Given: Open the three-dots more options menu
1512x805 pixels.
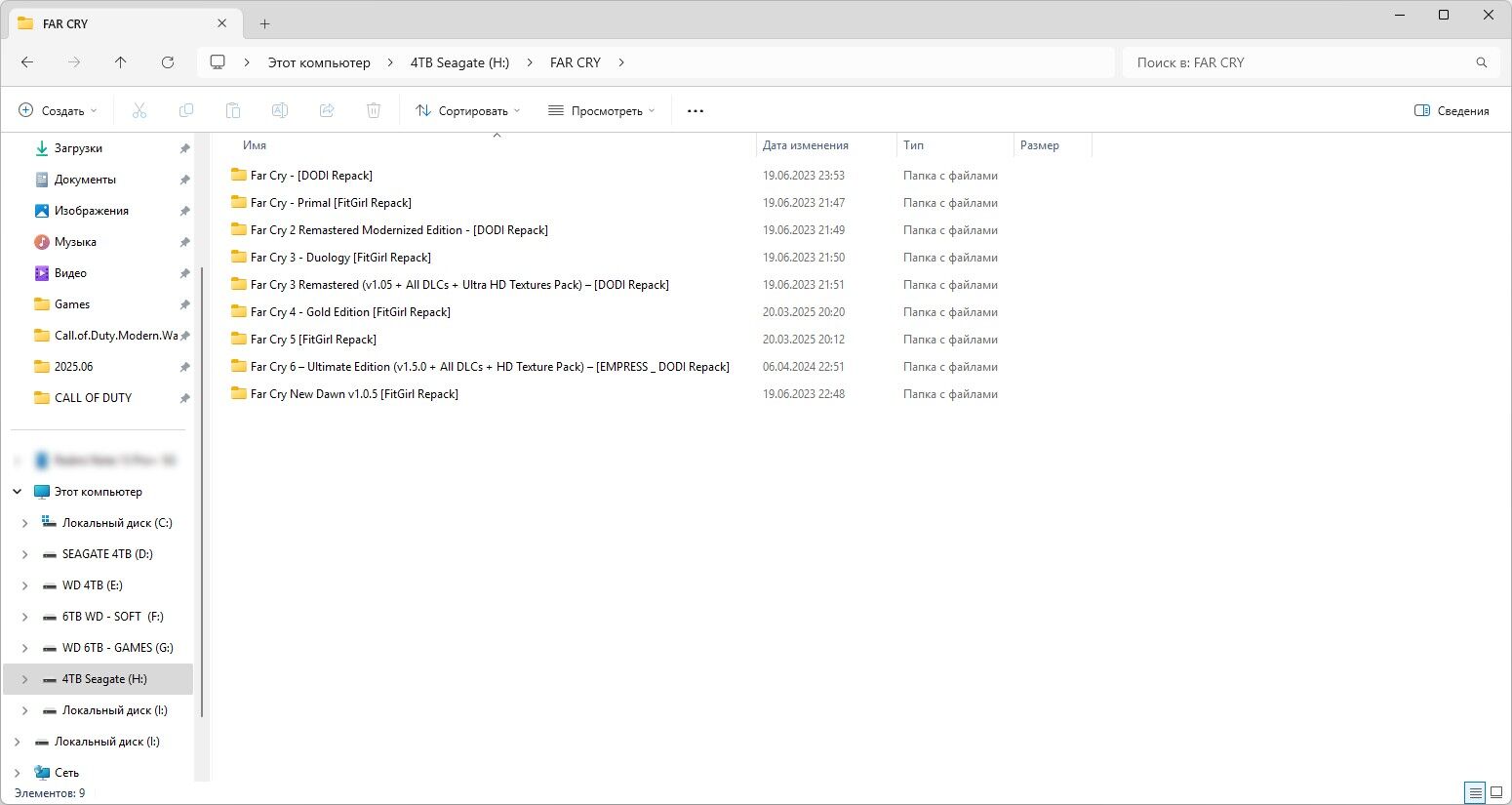Looking at the screenshot, I should click(x=696, y=111).
